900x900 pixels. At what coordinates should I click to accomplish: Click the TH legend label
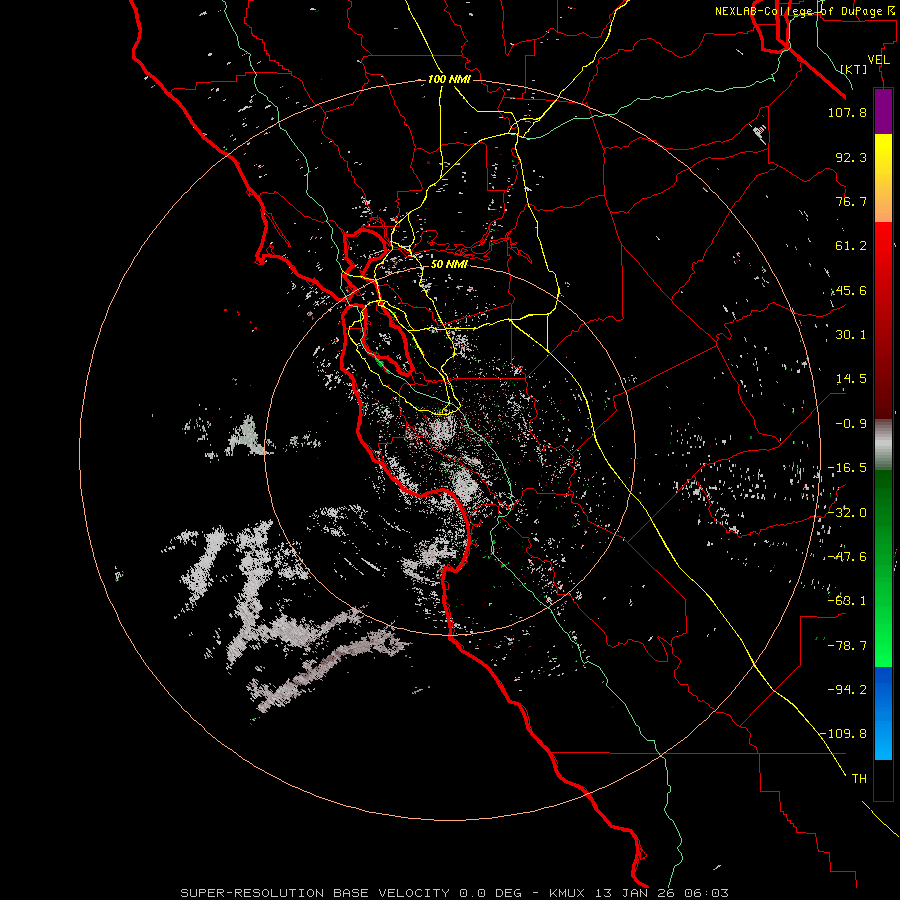click(859, 779)
